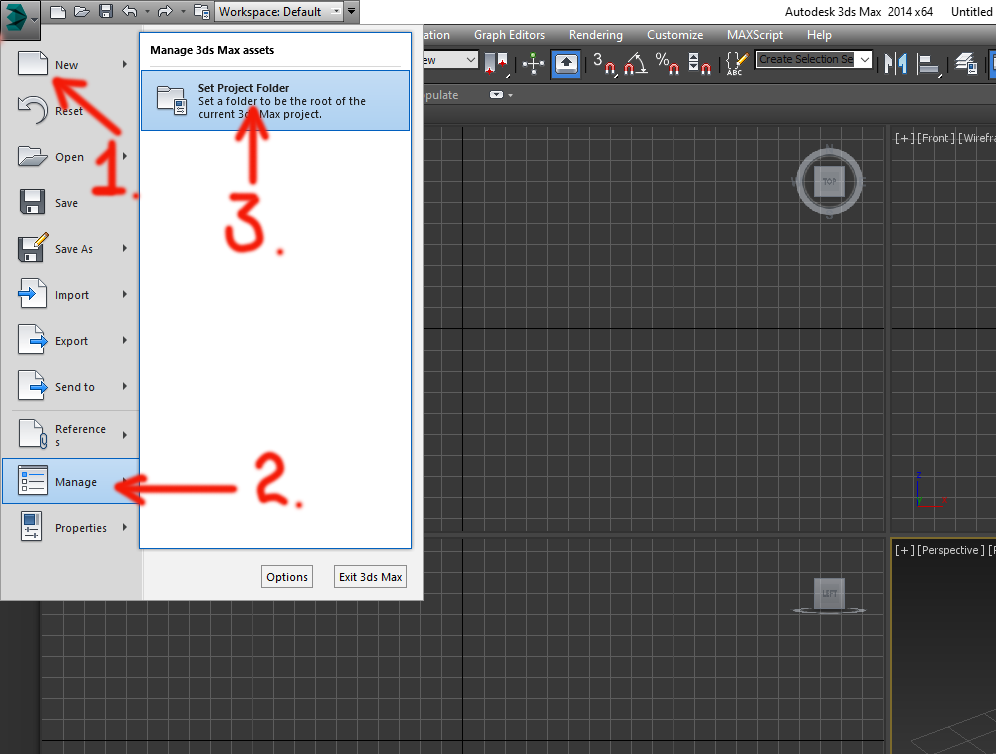
Task: Select References in the application menu
Action: click(71, 434)
